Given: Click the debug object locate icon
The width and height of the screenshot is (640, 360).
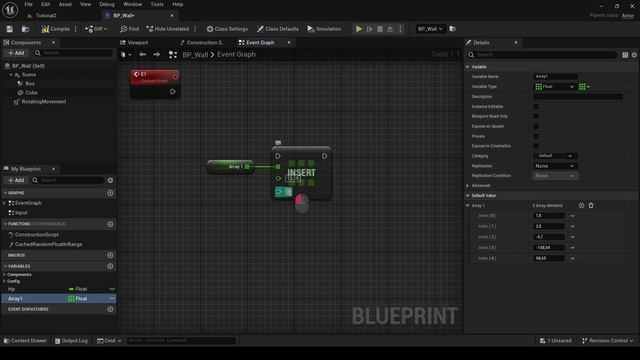Looking at the screenshot, I should click(452, 29).
